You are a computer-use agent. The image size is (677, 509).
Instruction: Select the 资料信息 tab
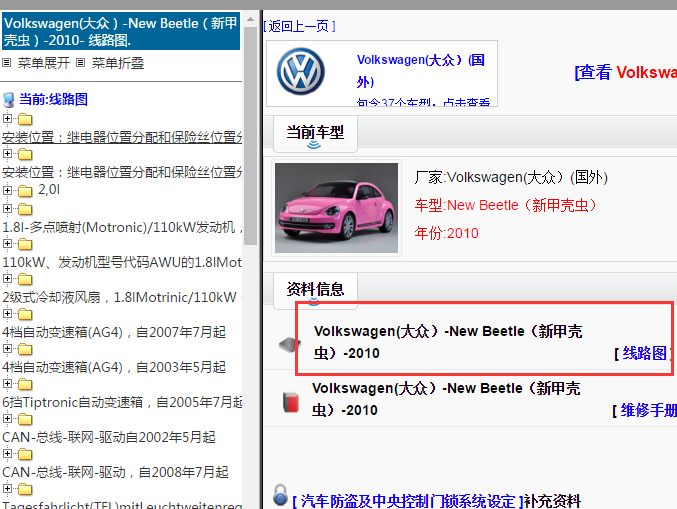[315, 289]
